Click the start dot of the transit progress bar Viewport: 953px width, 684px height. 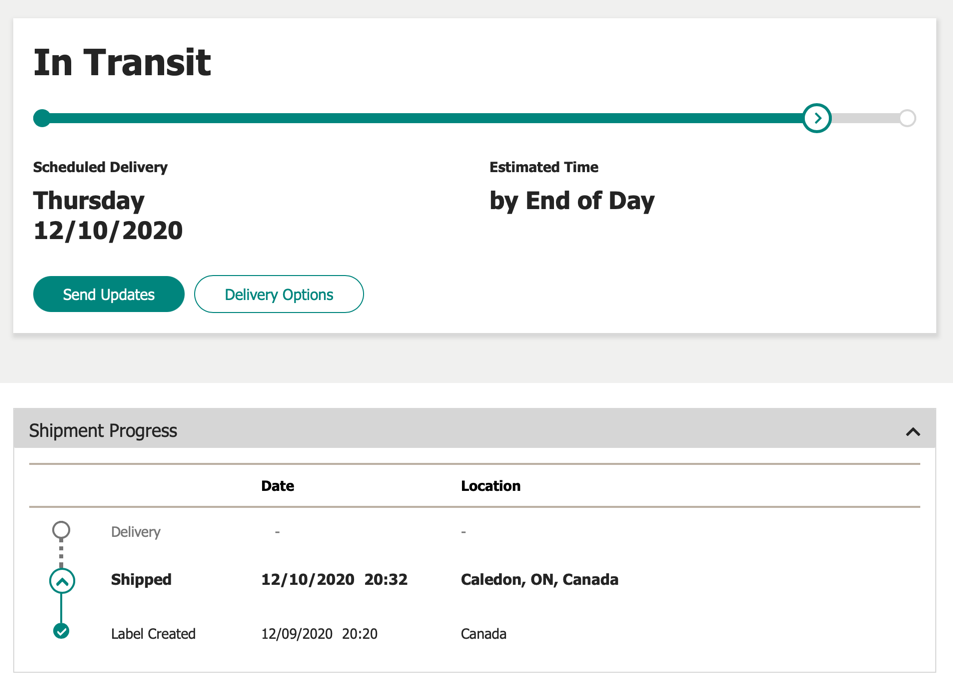[x=42, y=118]
